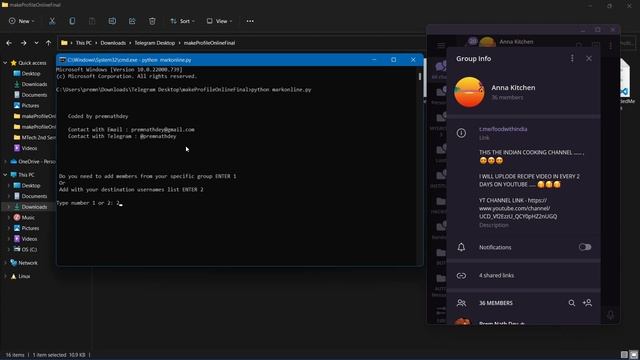Select Downloads in address breadcrumb

point(113,43)
